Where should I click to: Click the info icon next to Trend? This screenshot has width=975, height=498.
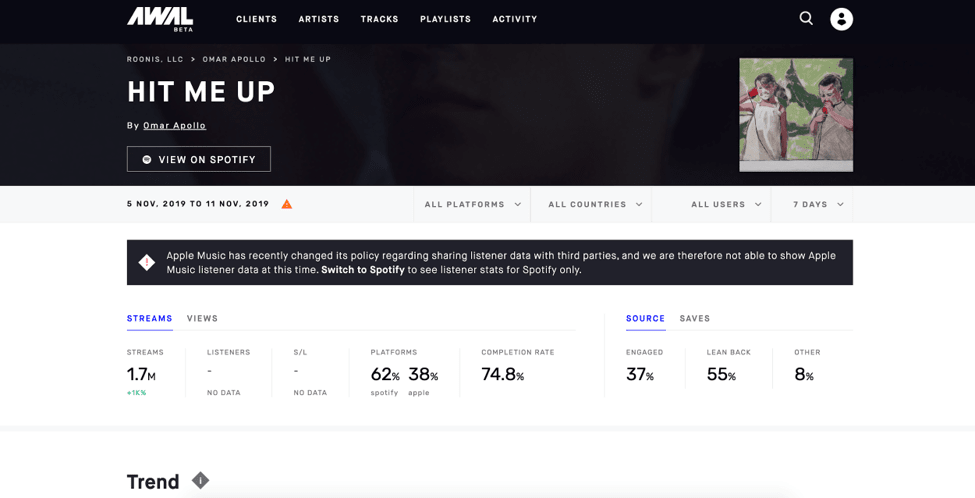coord(200,480)
